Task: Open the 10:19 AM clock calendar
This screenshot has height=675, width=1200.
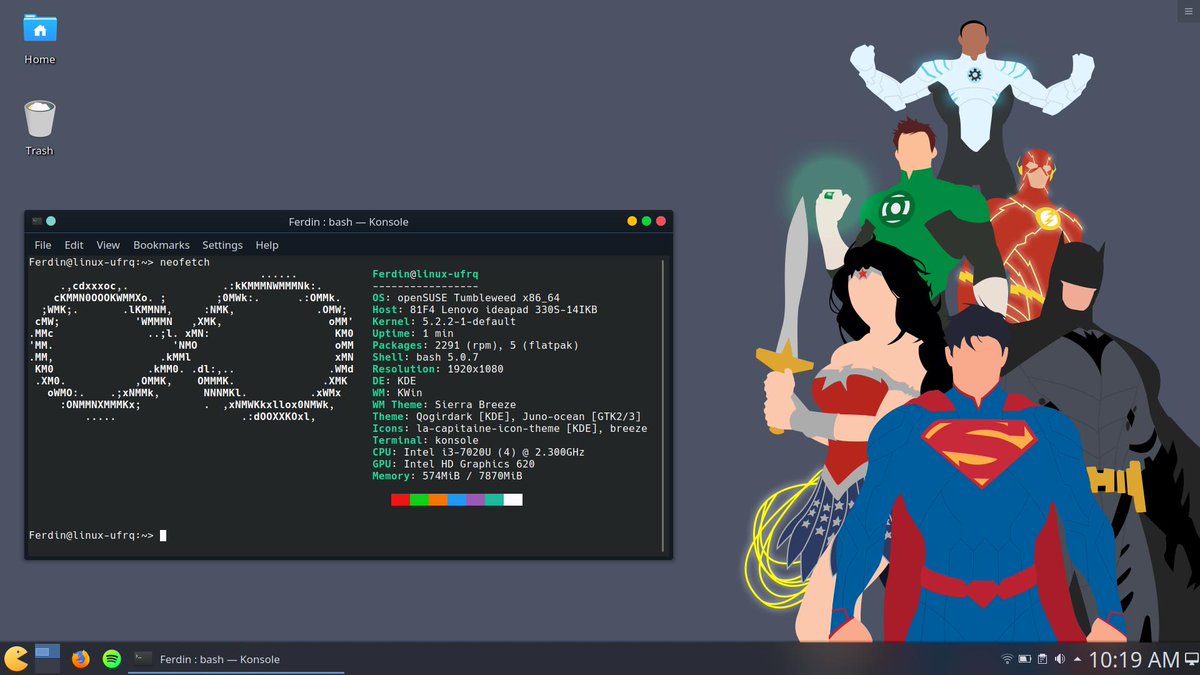Action: pos(1134,659)
